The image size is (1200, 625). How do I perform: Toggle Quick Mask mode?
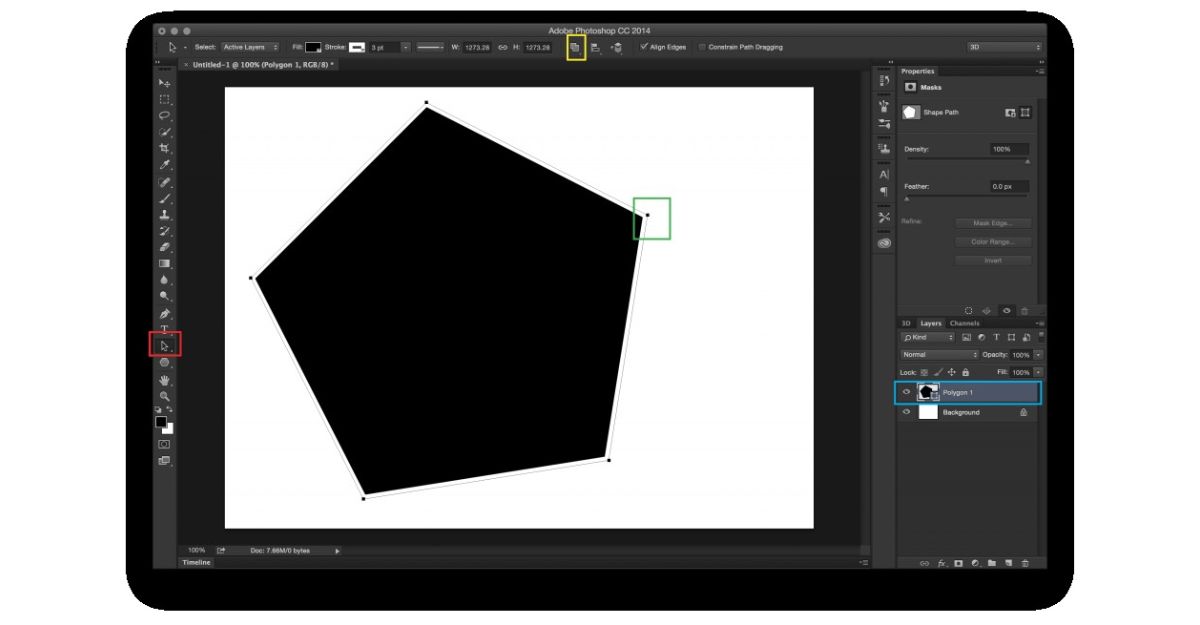coord(164,444)
